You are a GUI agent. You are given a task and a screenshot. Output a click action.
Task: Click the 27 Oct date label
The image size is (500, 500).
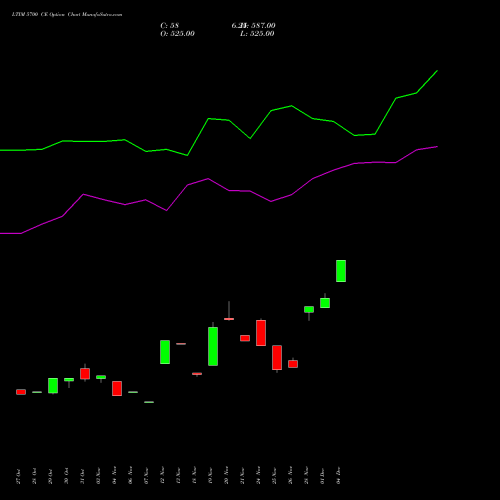(19, 476)
